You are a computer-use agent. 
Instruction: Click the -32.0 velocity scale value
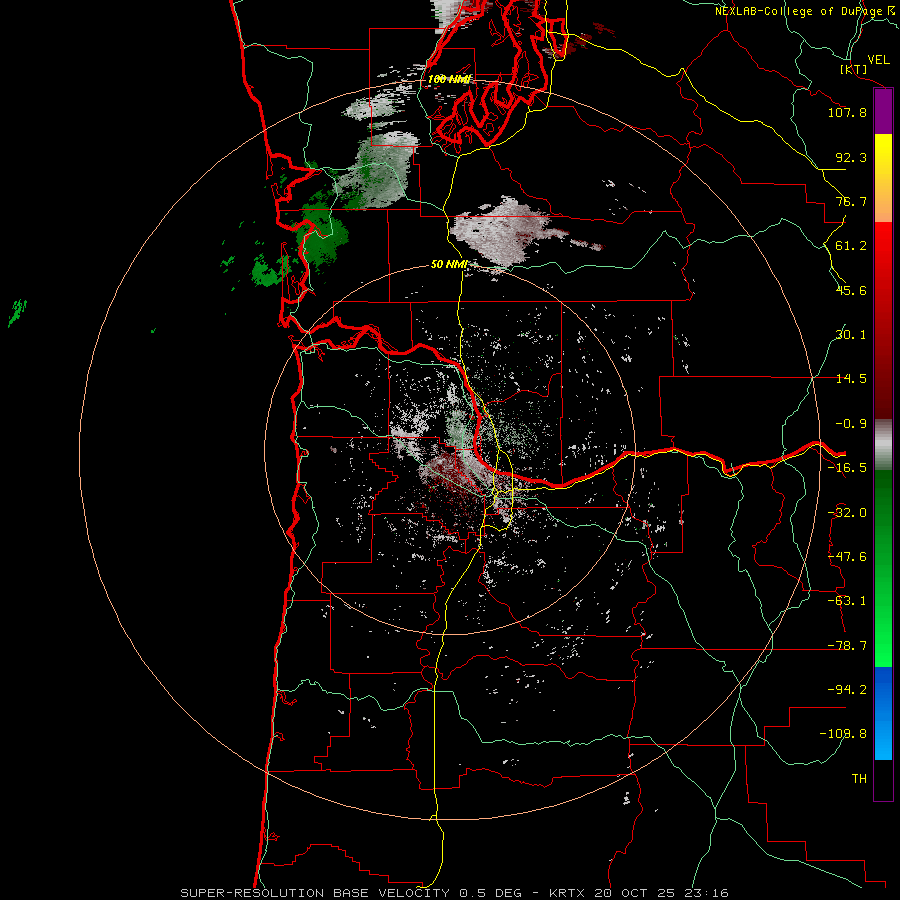(x=847, y=513)
